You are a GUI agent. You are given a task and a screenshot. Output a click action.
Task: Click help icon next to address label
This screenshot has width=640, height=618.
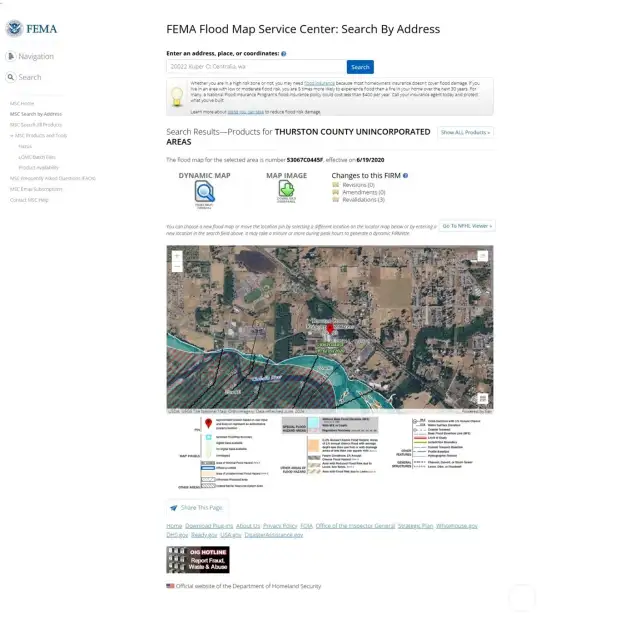click(x=284, y=53)
